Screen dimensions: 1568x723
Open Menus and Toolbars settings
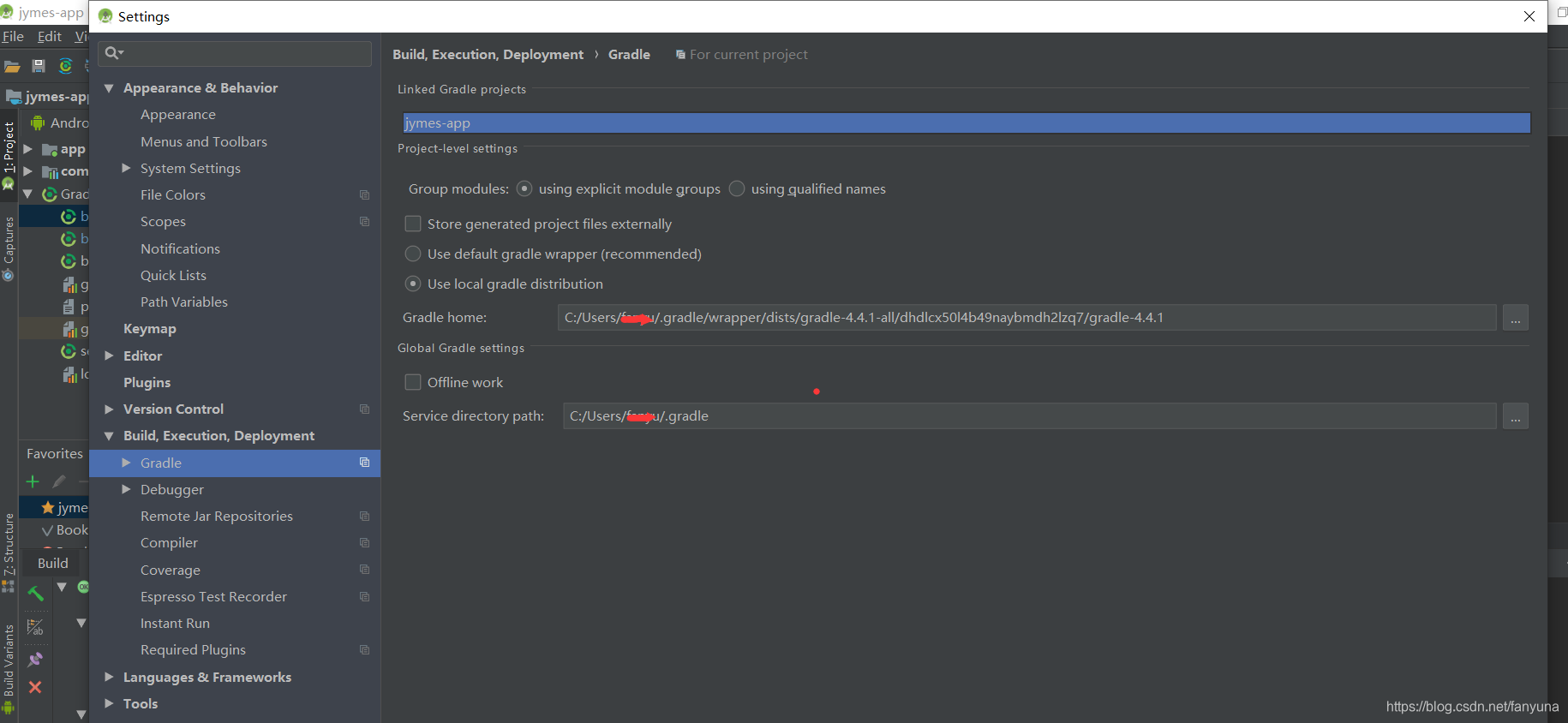[204, 141]
